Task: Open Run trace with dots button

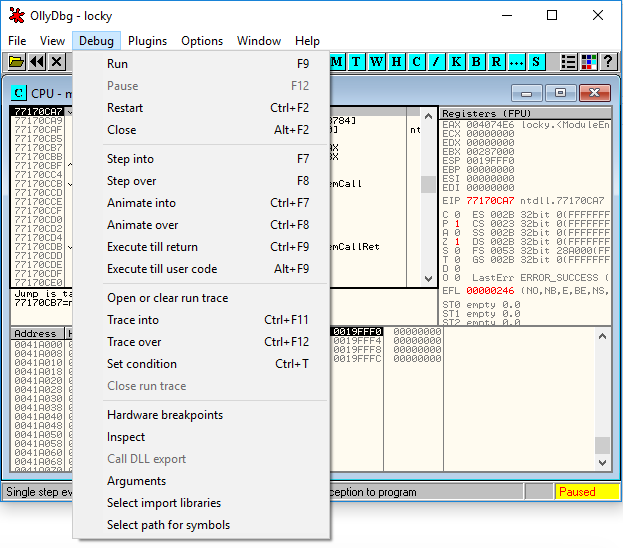Action: [516, 62]
